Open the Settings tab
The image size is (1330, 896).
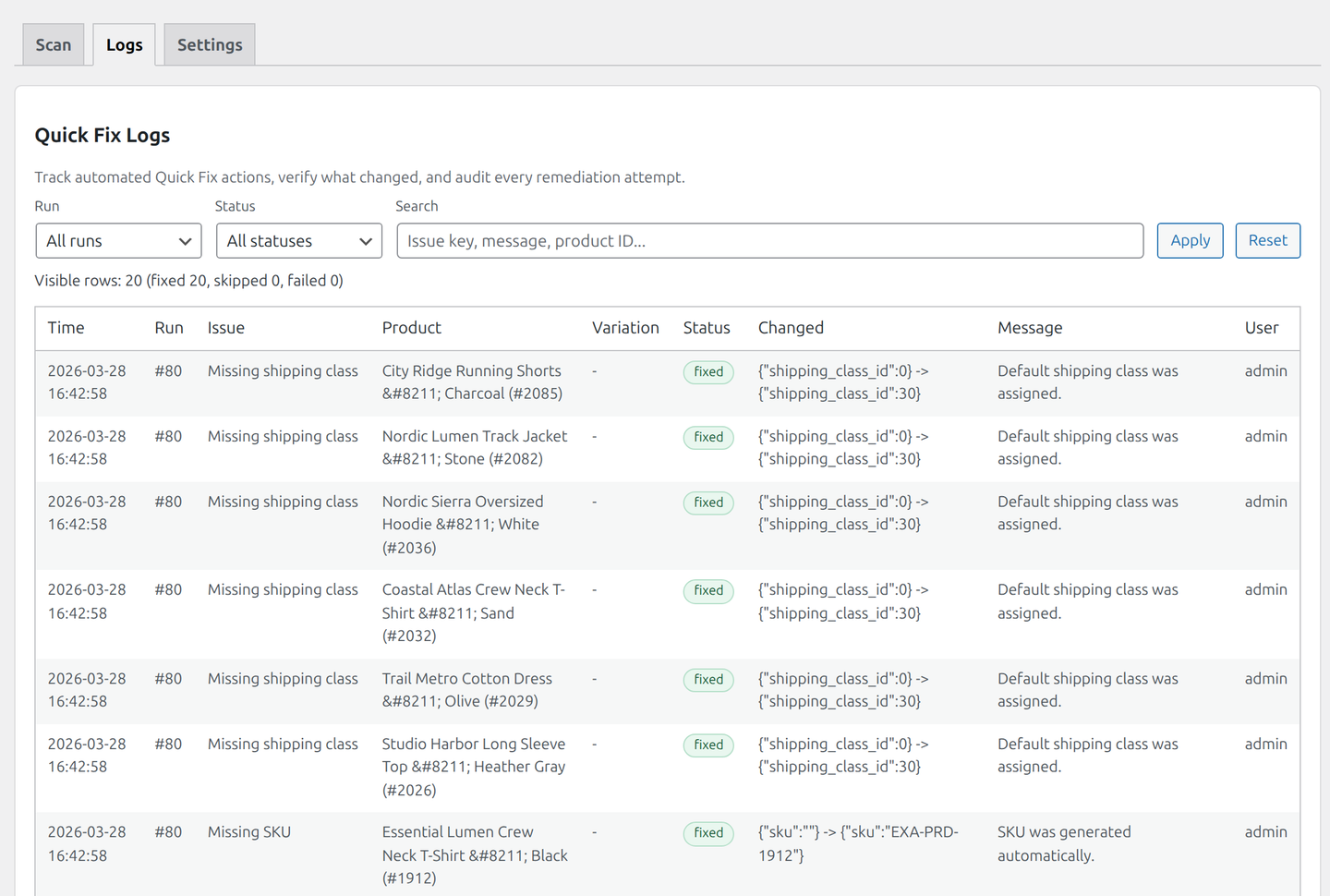click(210, 44)
